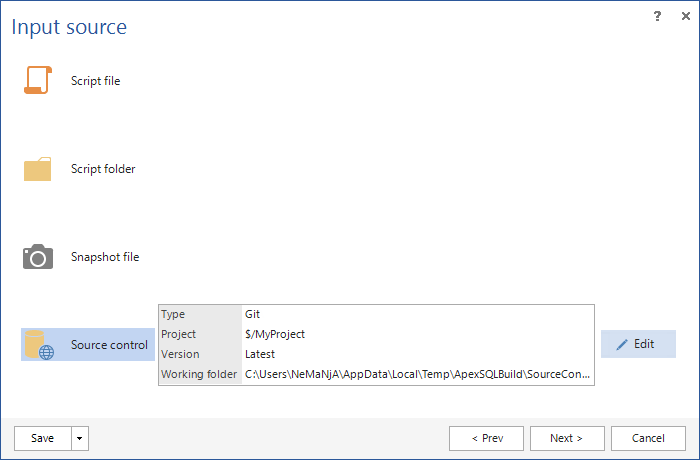Click the Source control database globe icon

[x=38, y=345]
